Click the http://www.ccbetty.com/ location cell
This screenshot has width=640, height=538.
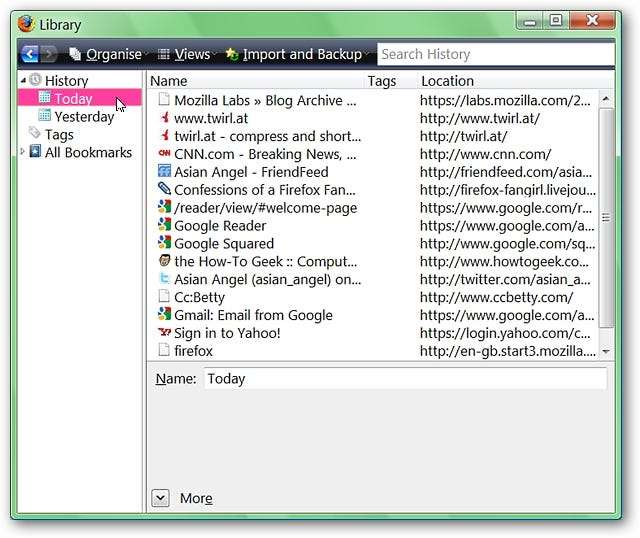pos(496,298)
